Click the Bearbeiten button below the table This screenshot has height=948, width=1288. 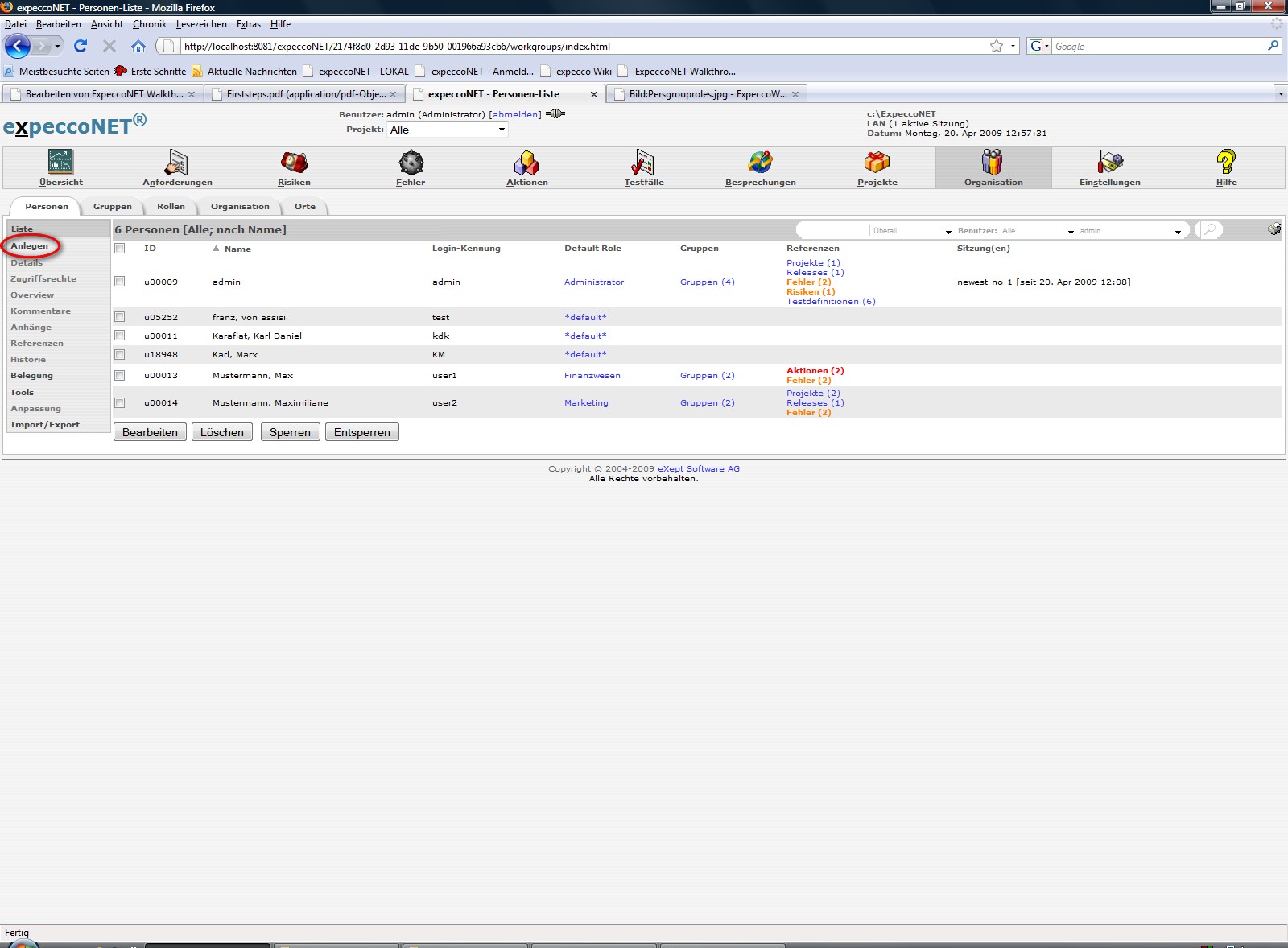click(150, 432)
